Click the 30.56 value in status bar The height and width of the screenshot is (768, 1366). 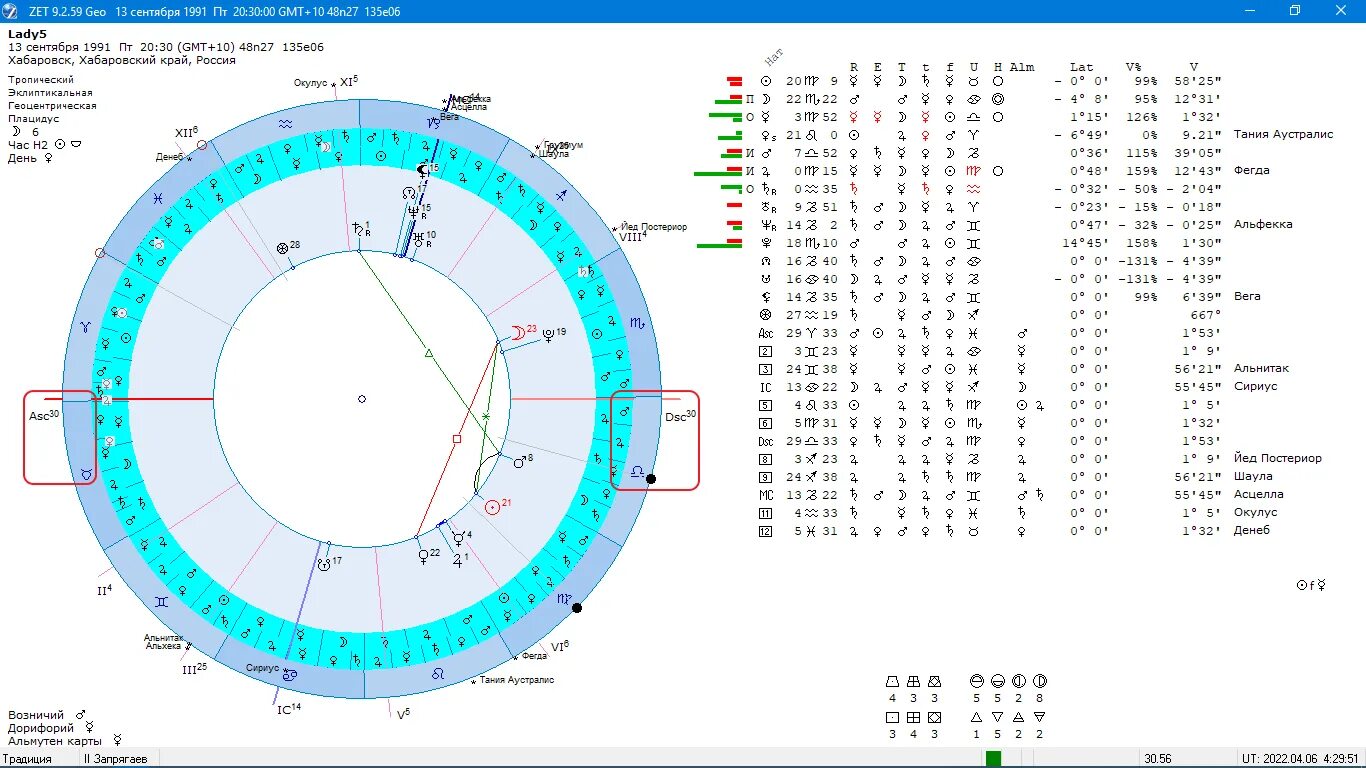pyautogui.click(x=1158, y=759)
